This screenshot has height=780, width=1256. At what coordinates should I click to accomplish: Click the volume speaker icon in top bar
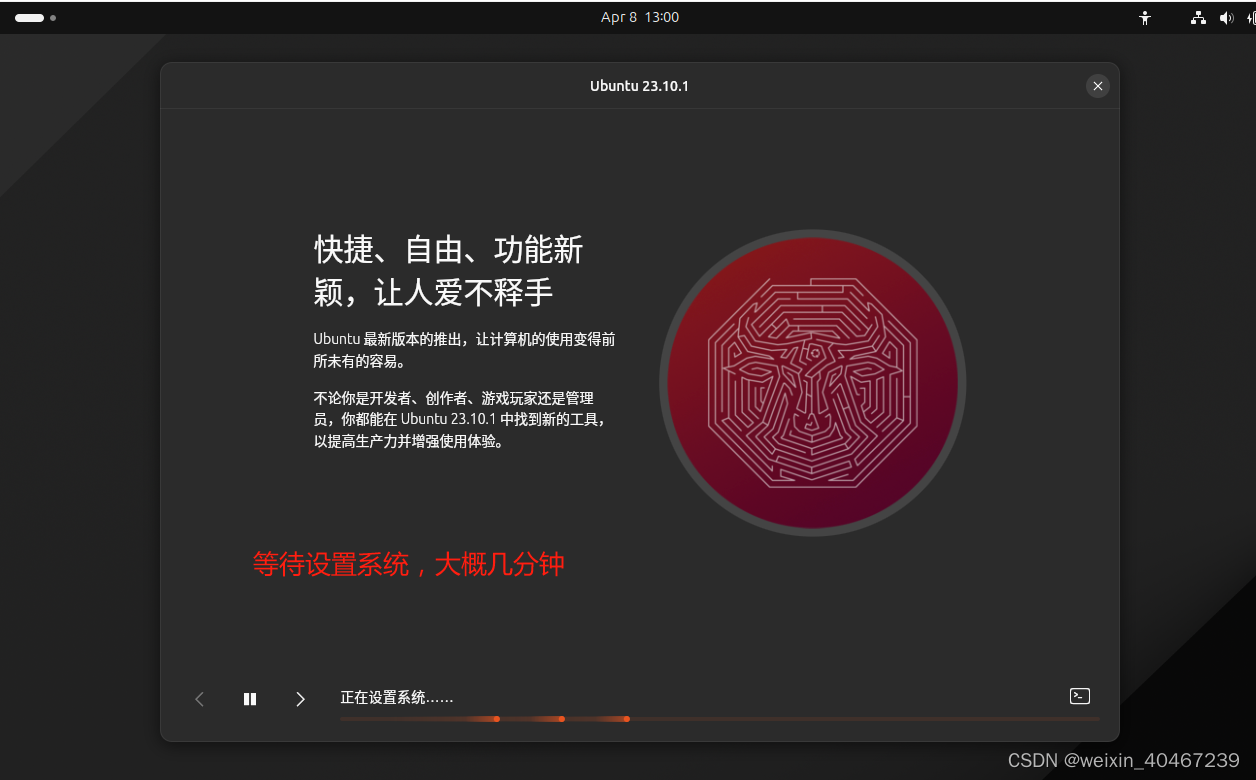pos(1227,18)
